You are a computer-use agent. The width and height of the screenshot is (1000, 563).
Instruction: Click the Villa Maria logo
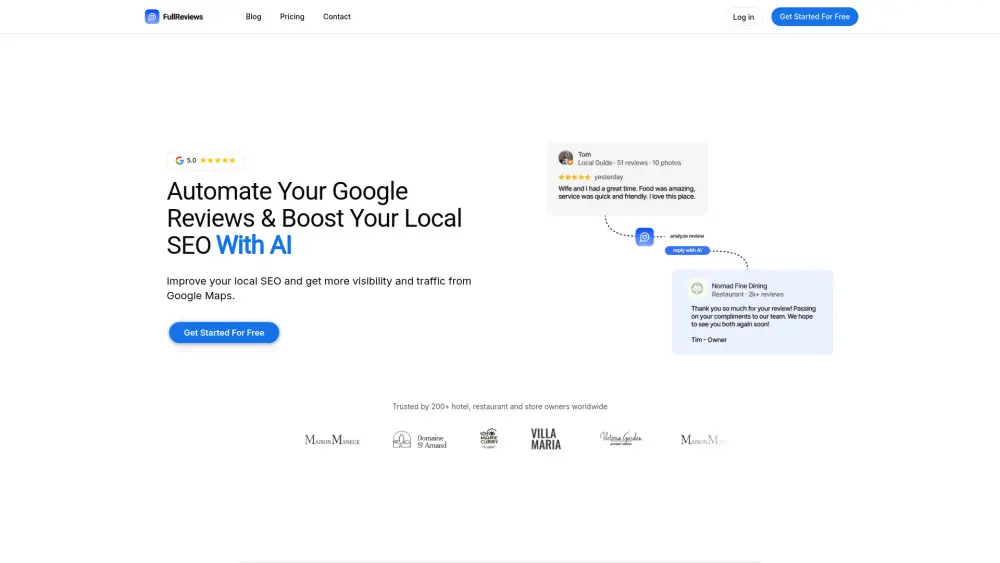546,439
